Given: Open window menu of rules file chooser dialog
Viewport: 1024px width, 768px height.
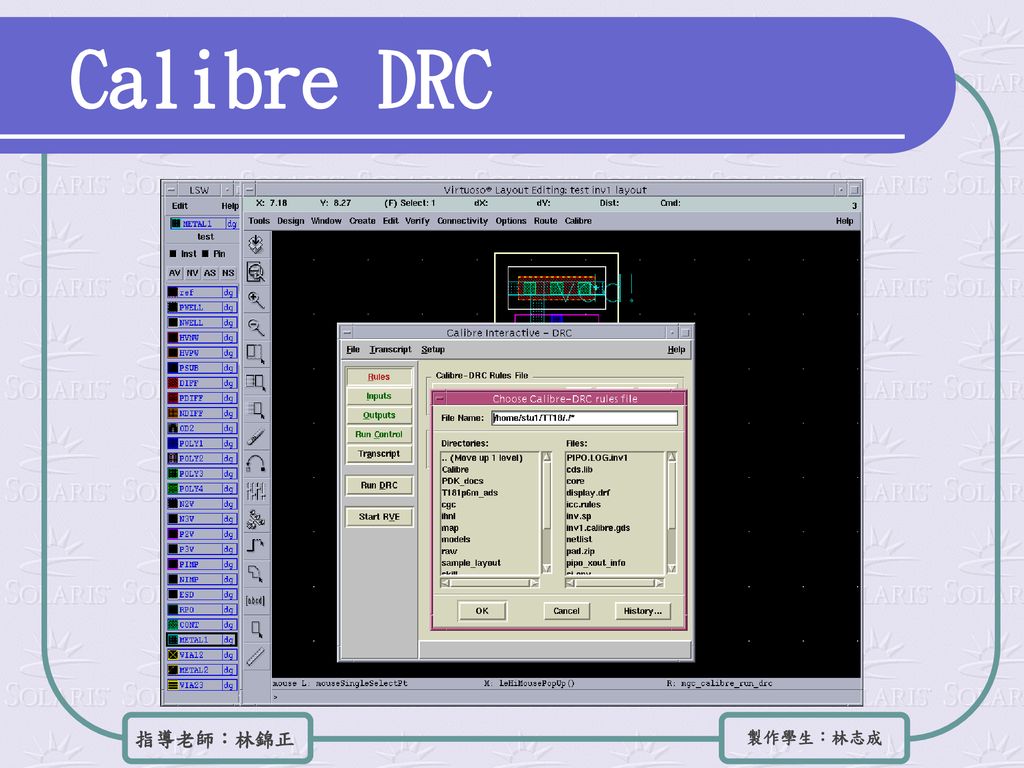Looking at the screenshot, I should tap(440, 398).
